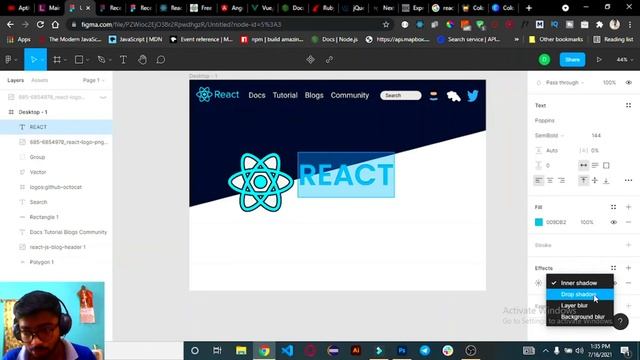Choose Drop shadow effect option
The width and height of the screenshot is (640, 360).
(x=580, y=294)
